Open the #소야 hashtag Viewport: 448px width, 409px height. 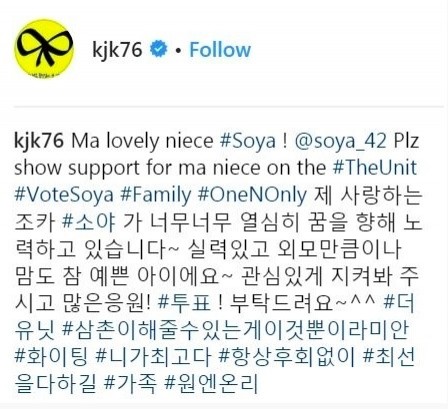pyautogui.click(x=89, y=222)
